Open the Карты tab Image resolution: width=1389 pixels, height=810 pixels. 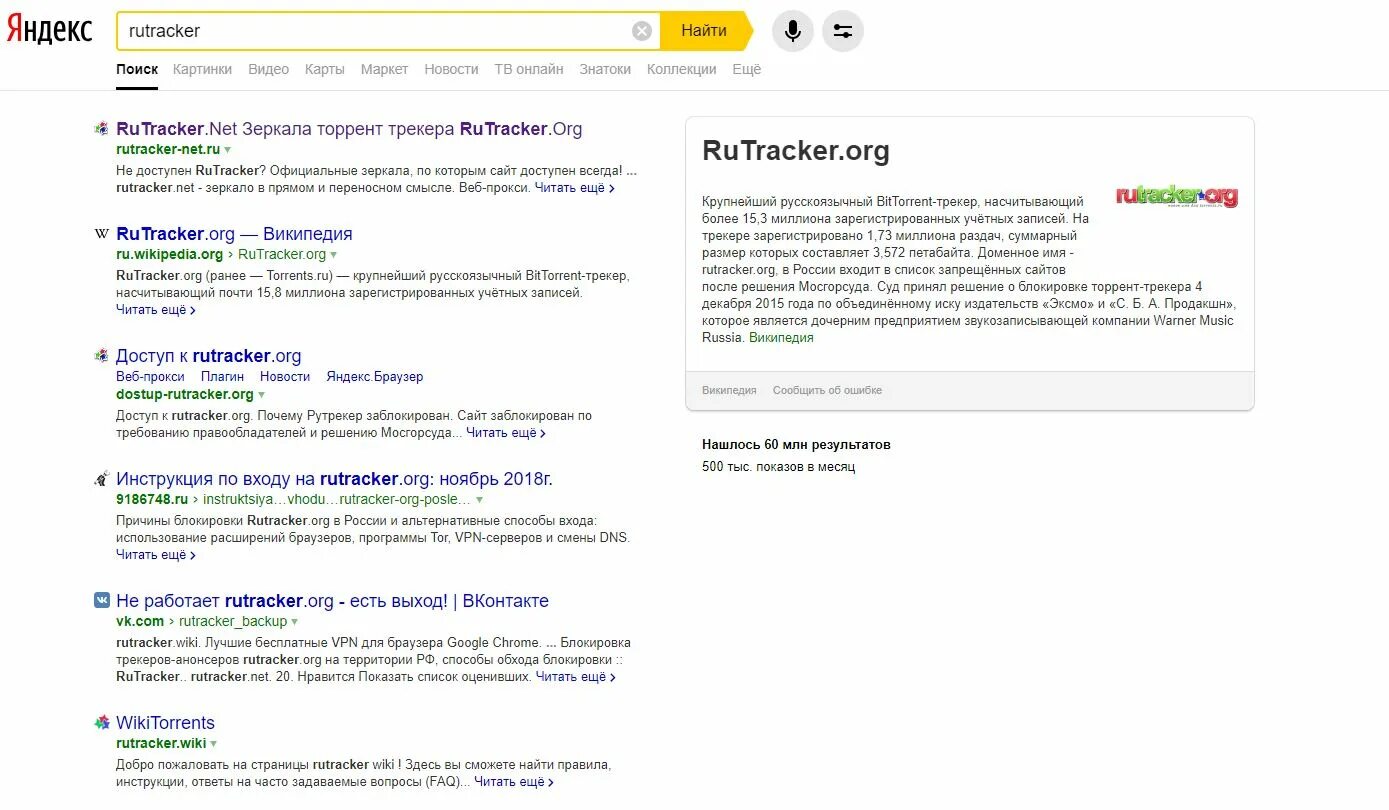click(325, 69)
